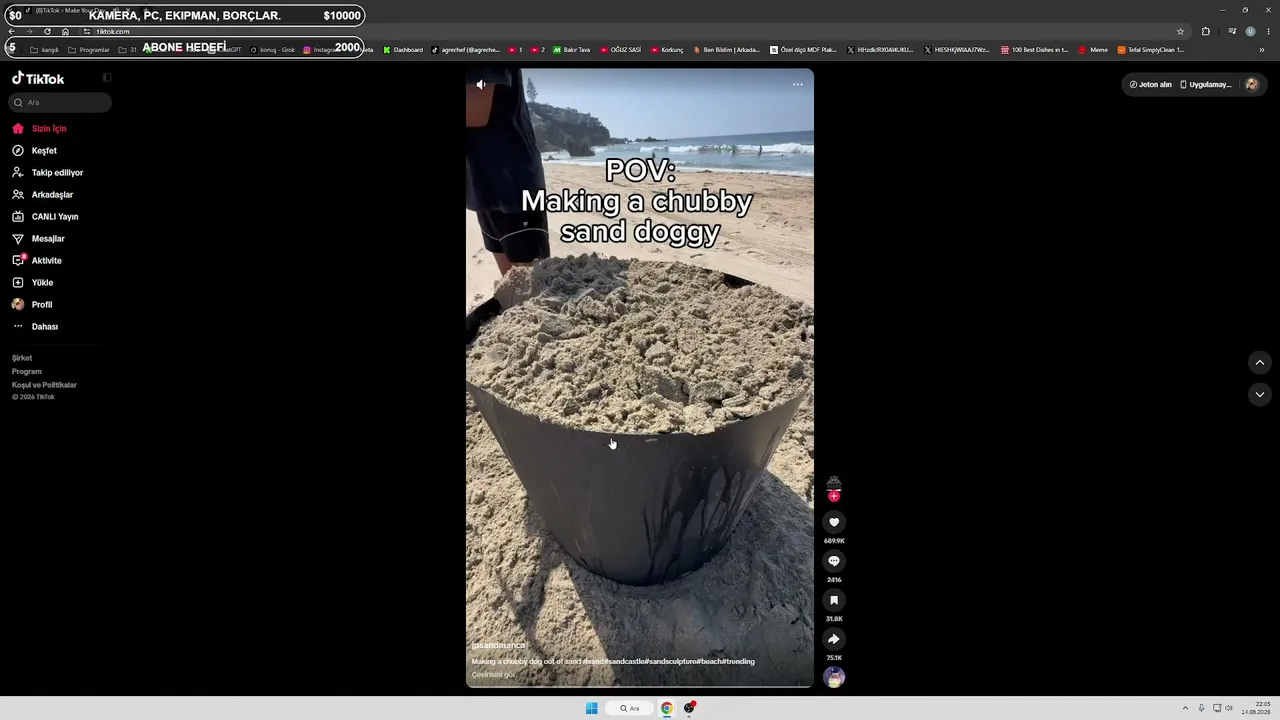Click the TikTok search field
Viewport: 1280px width, 720px height.
[60, 102]
